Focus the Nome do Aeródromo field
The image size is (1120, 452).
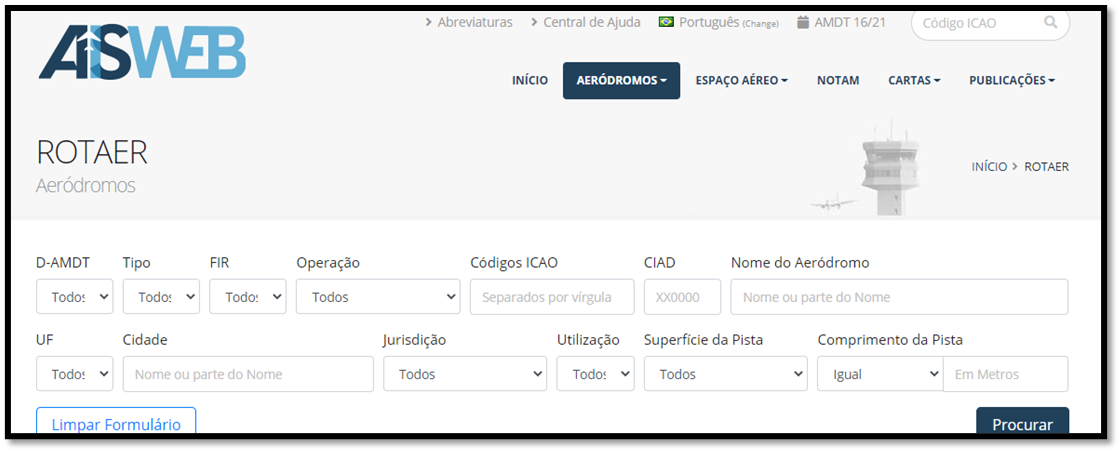(x=899, y=297)
